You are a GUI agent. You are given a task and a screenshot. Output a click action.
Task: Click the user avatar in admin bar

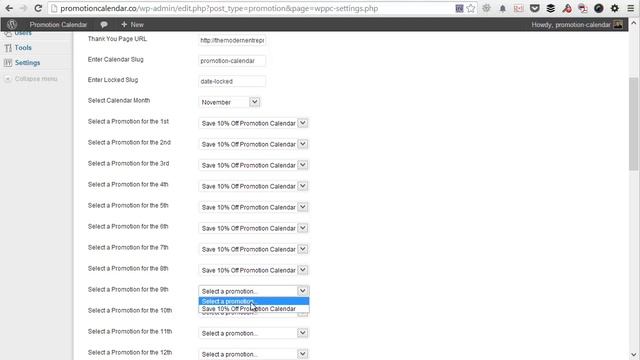click(618, 24)
